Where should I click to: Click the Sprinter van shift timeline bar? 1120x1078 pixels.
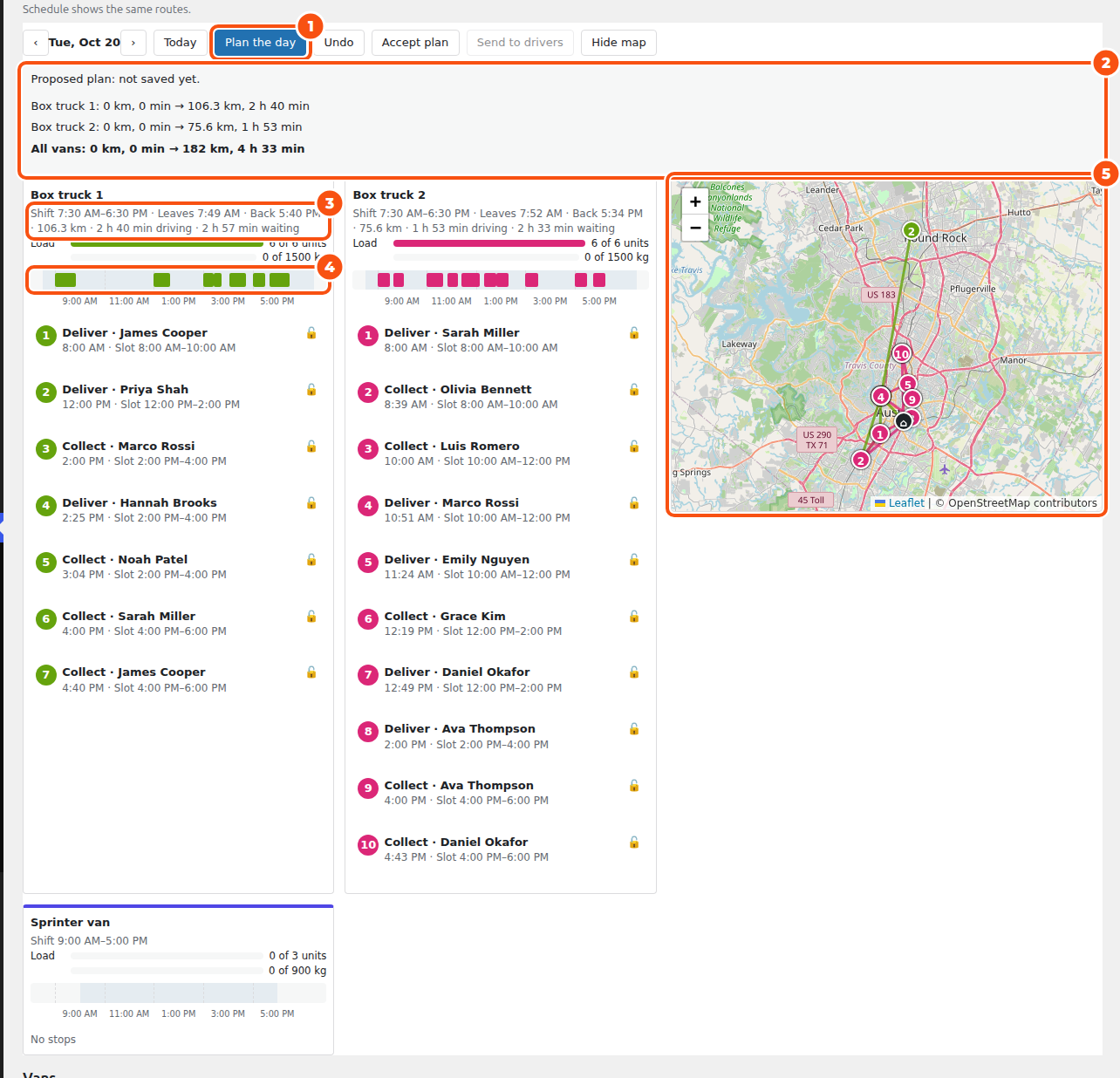[x=179, y=993]
